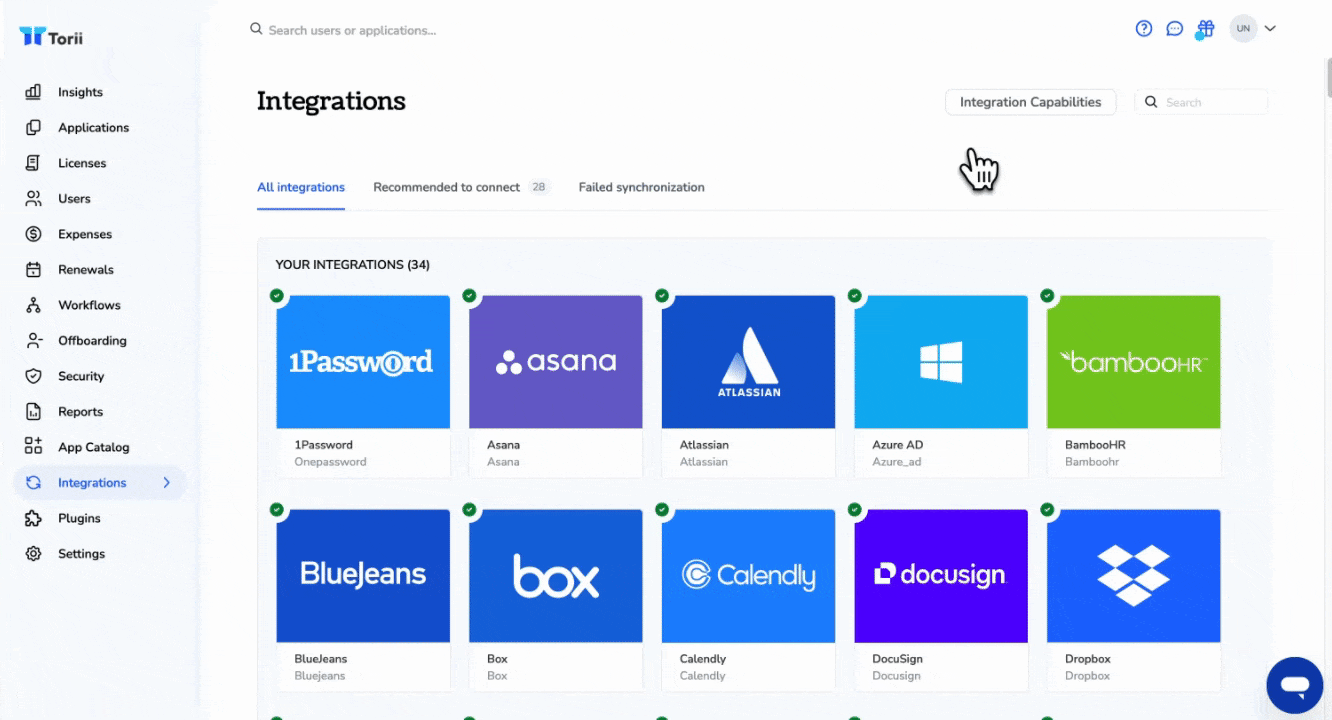Go to Insights in the sidebar

pos(80,92)
